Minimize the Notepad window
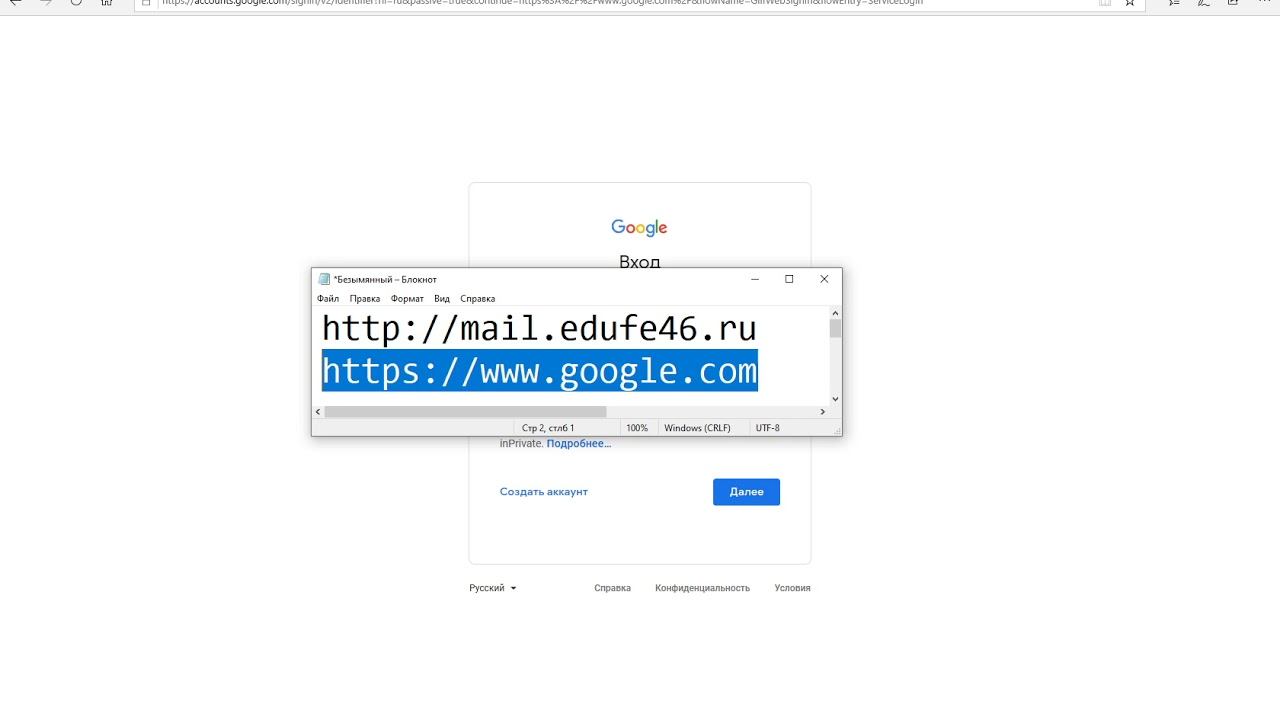 coord(754,279)
